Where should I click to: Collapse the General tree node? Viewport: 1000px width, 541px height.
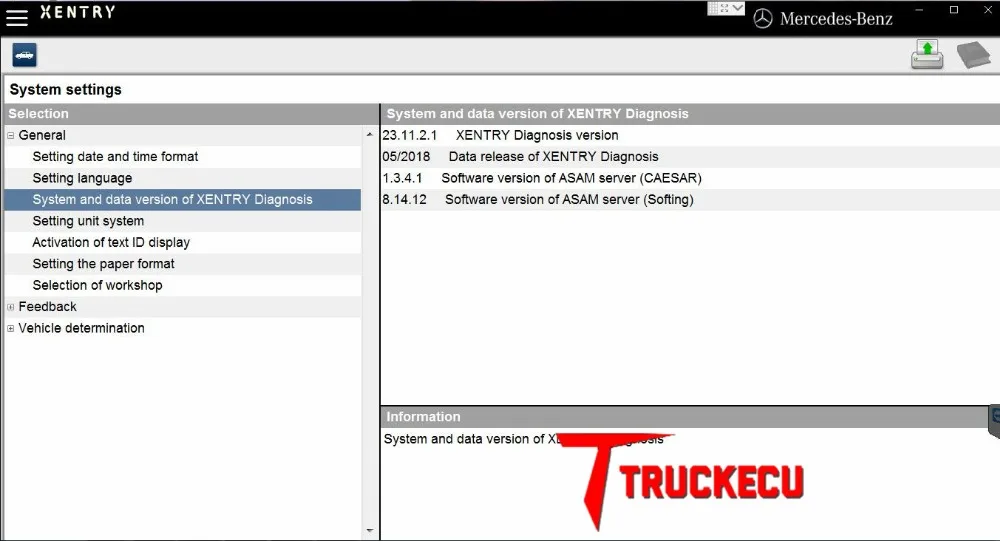pyautogui.click(x=10, y=135)
